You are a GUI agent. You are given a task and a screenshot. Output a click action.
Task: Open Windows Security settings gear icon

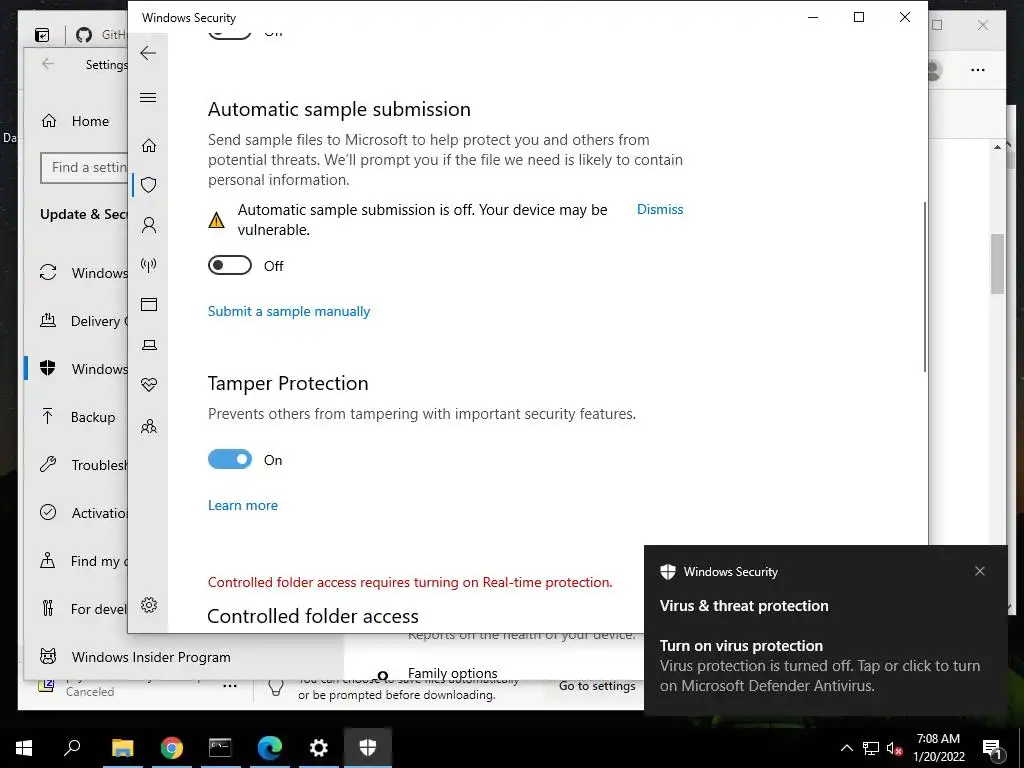[x=149, y=605]
